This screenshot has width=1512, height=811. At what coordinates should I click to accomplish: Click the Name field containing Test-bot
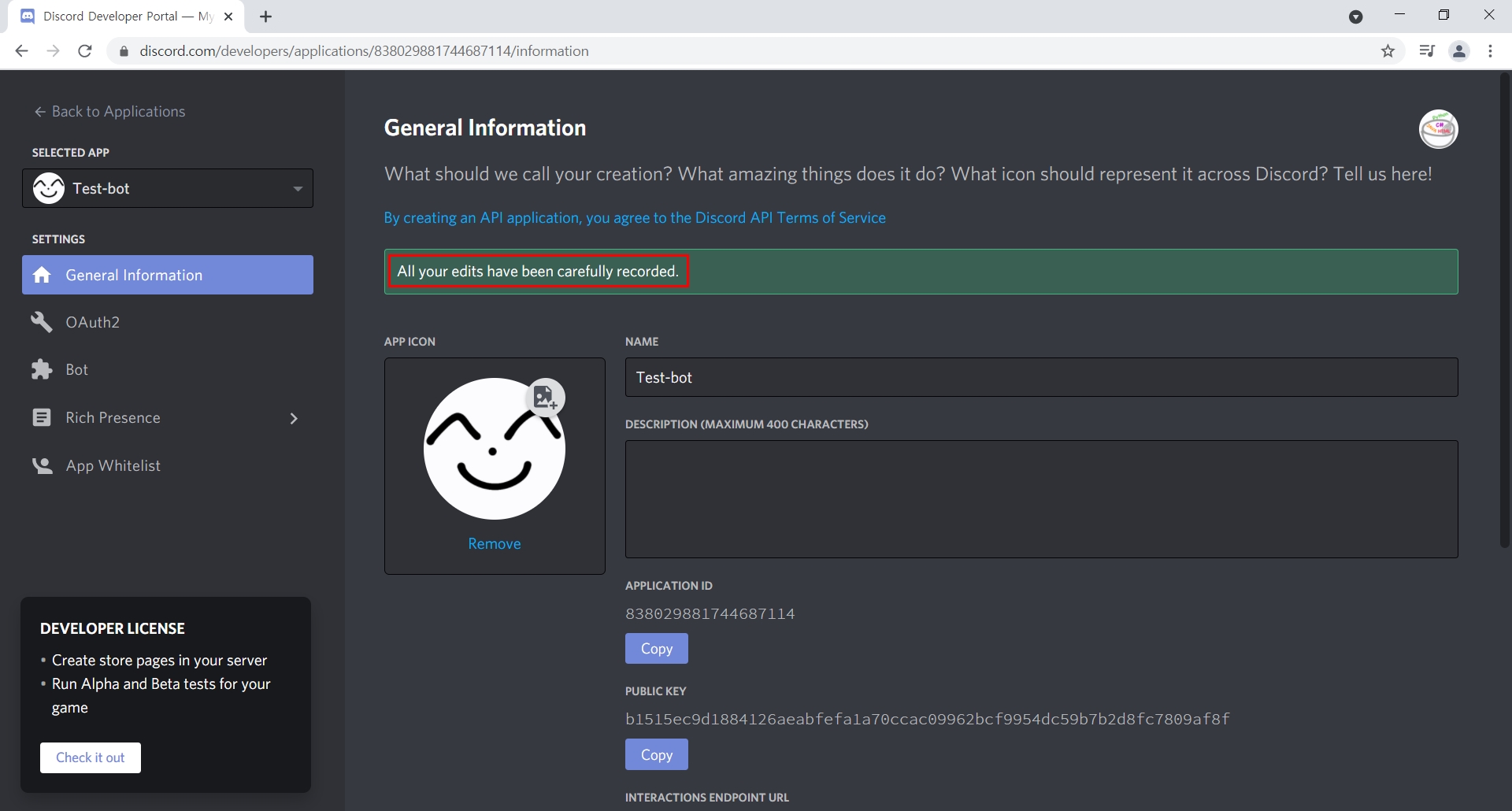click(x=1041, y=377)
